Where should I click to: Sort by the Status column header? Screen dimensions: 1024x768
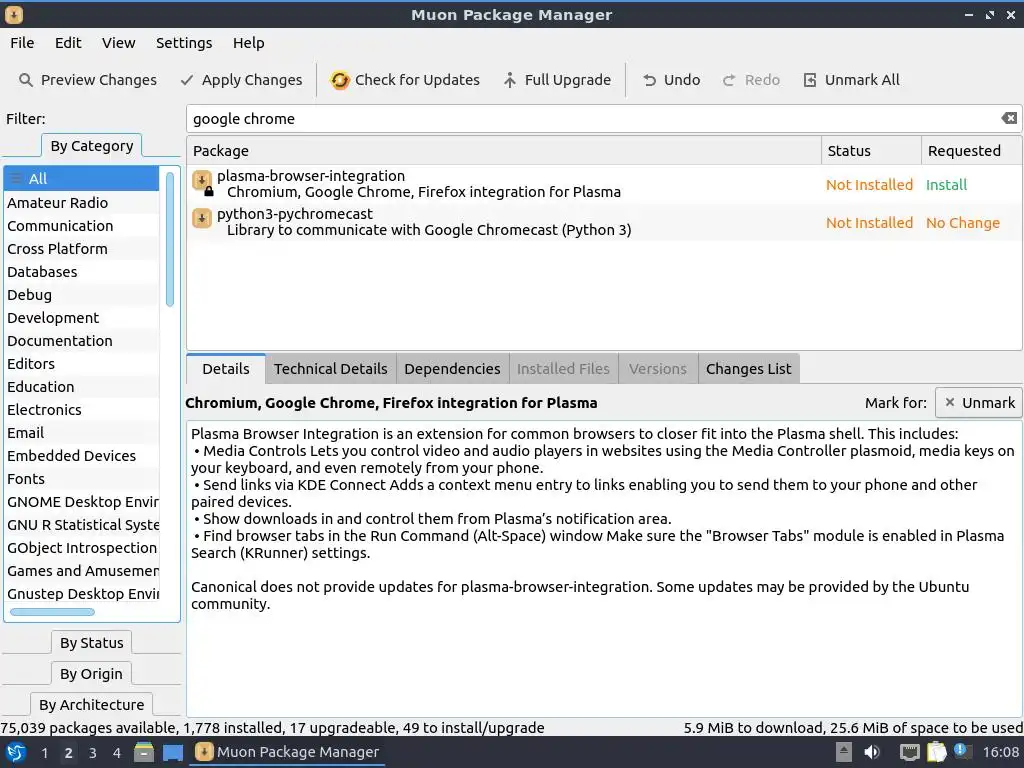click(x=871, y=151)
